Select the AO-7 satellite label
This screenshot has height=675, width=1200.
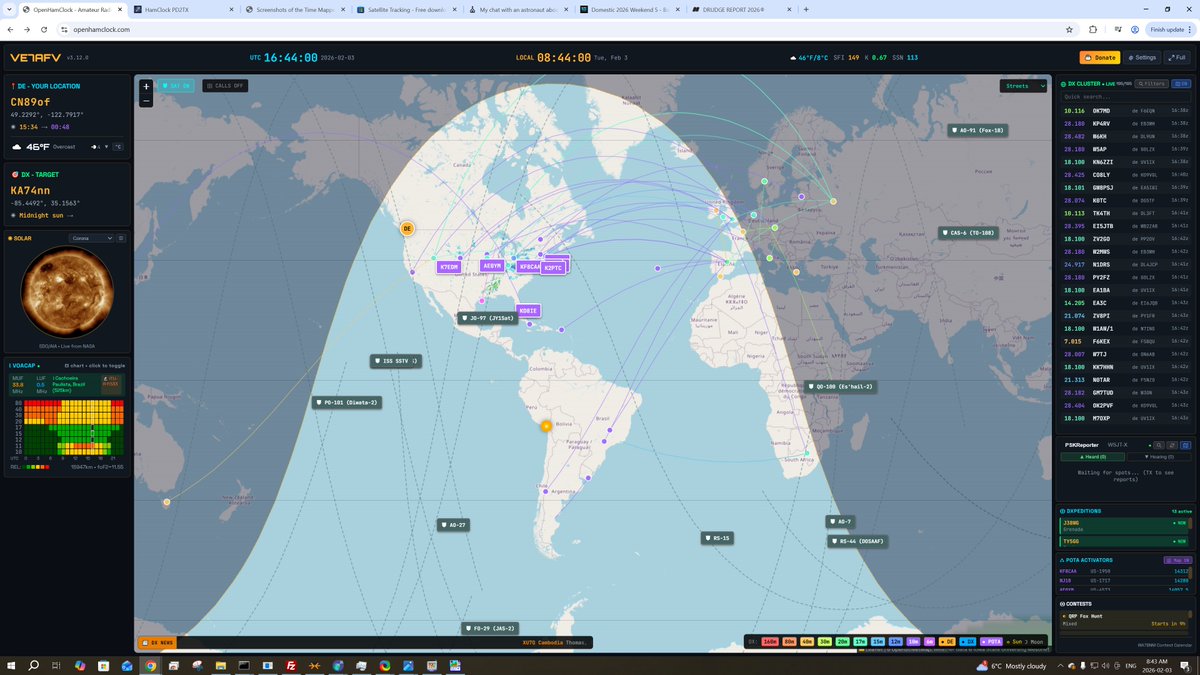[840, 521]
